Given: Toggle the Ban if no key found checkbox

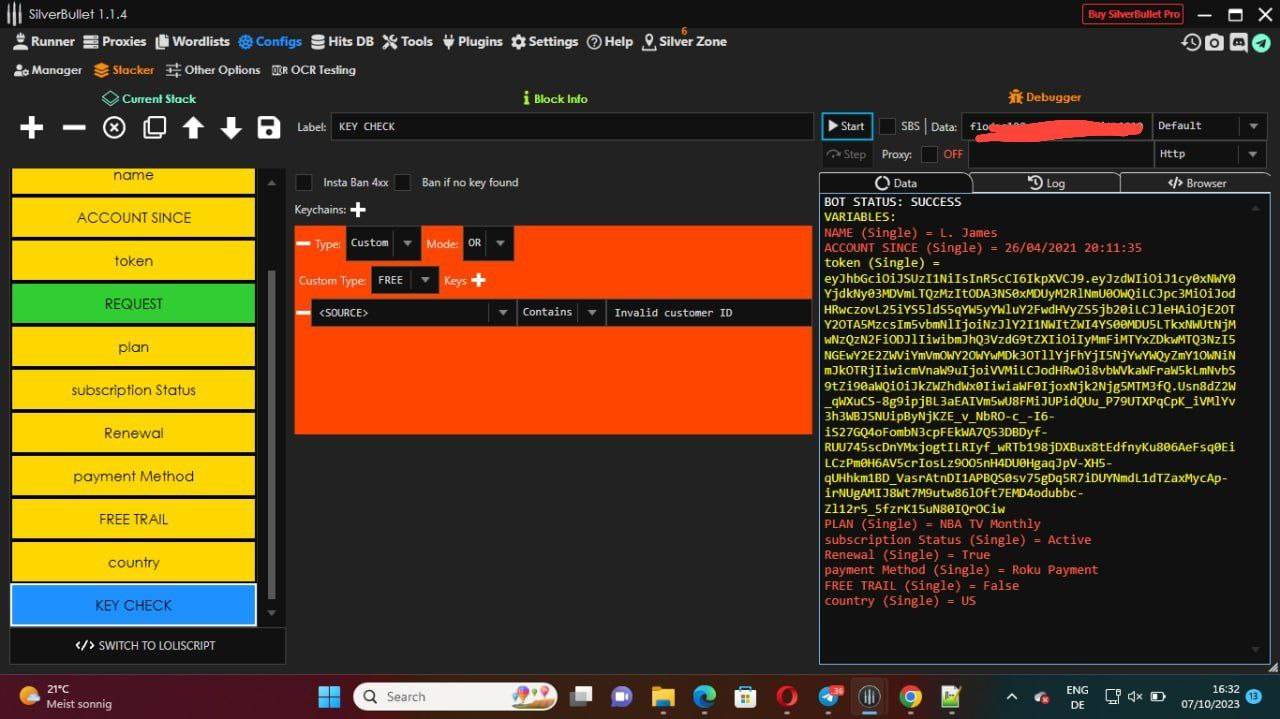Looking at the screenshot, I should tap(402, 182).
